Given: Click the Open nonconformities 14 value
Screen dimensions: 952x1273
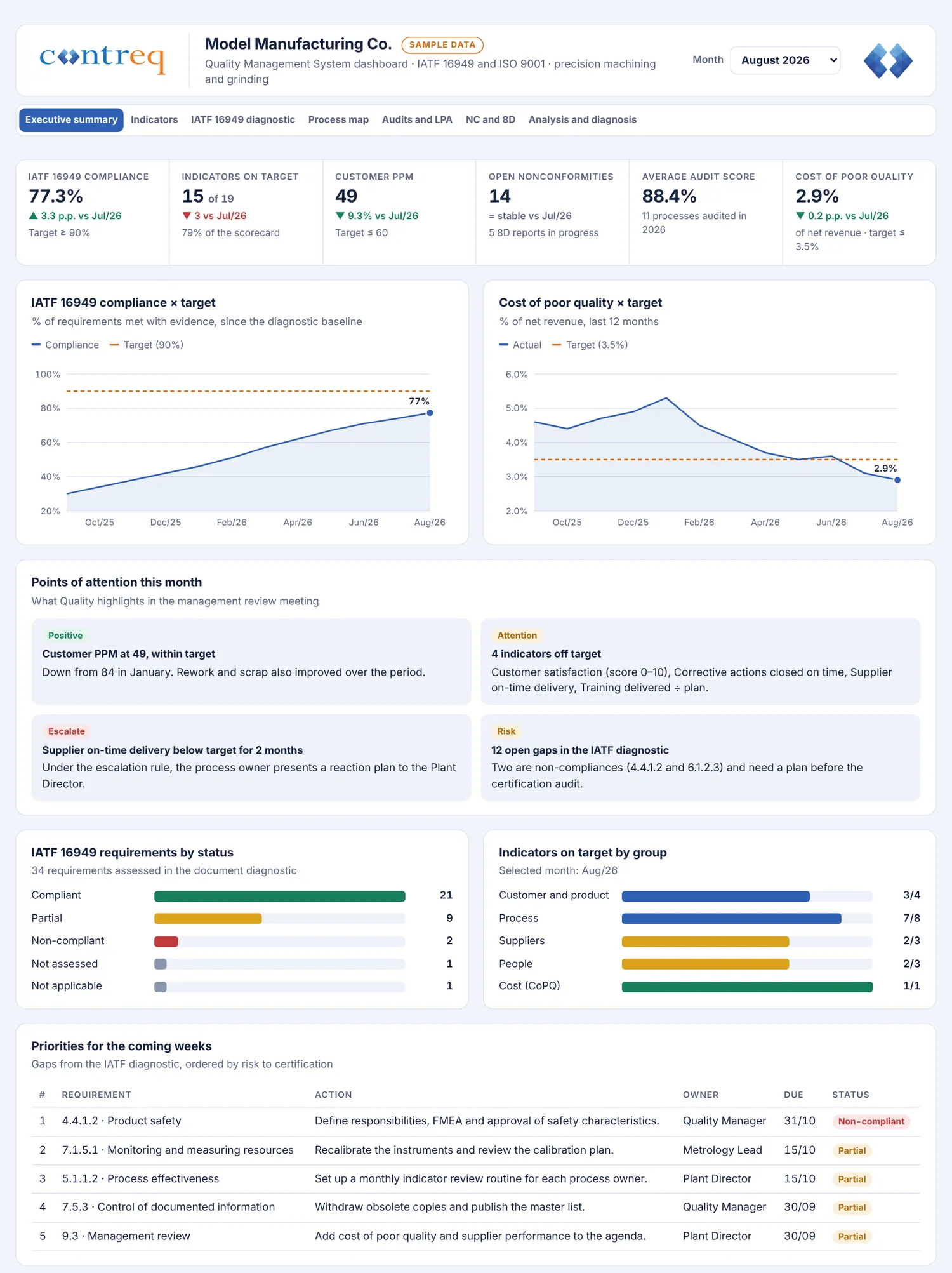Looking at the screenshot, I should 499,196.
